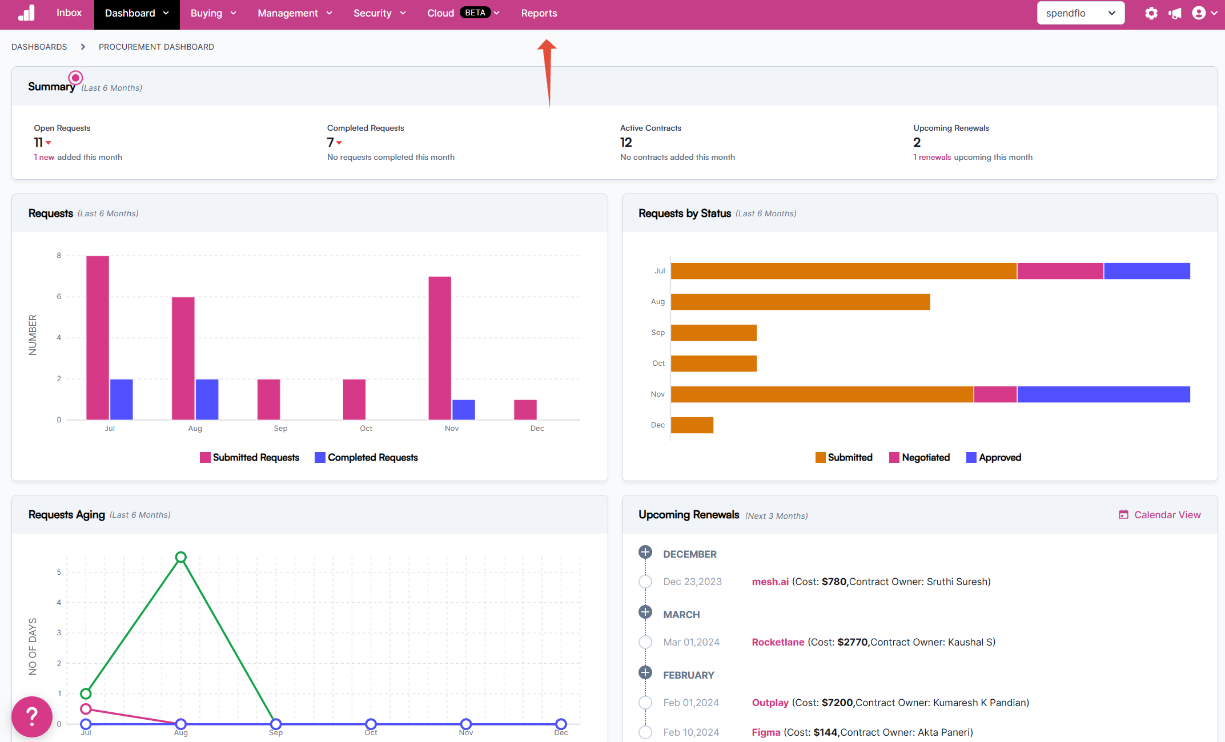Open the announcements megaphone icon
The height and width of the screenshot is (742, 1225).
[x=1174, y=13]
